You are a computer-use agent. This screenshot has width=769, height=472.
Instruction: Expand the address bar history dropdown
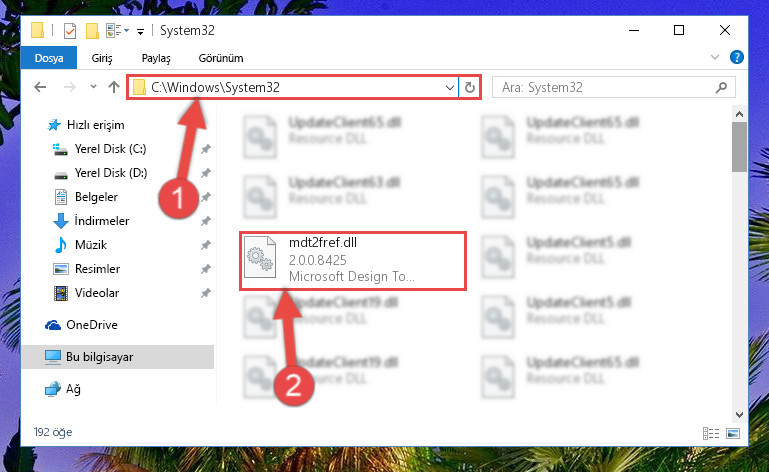(x=449, y=88)
